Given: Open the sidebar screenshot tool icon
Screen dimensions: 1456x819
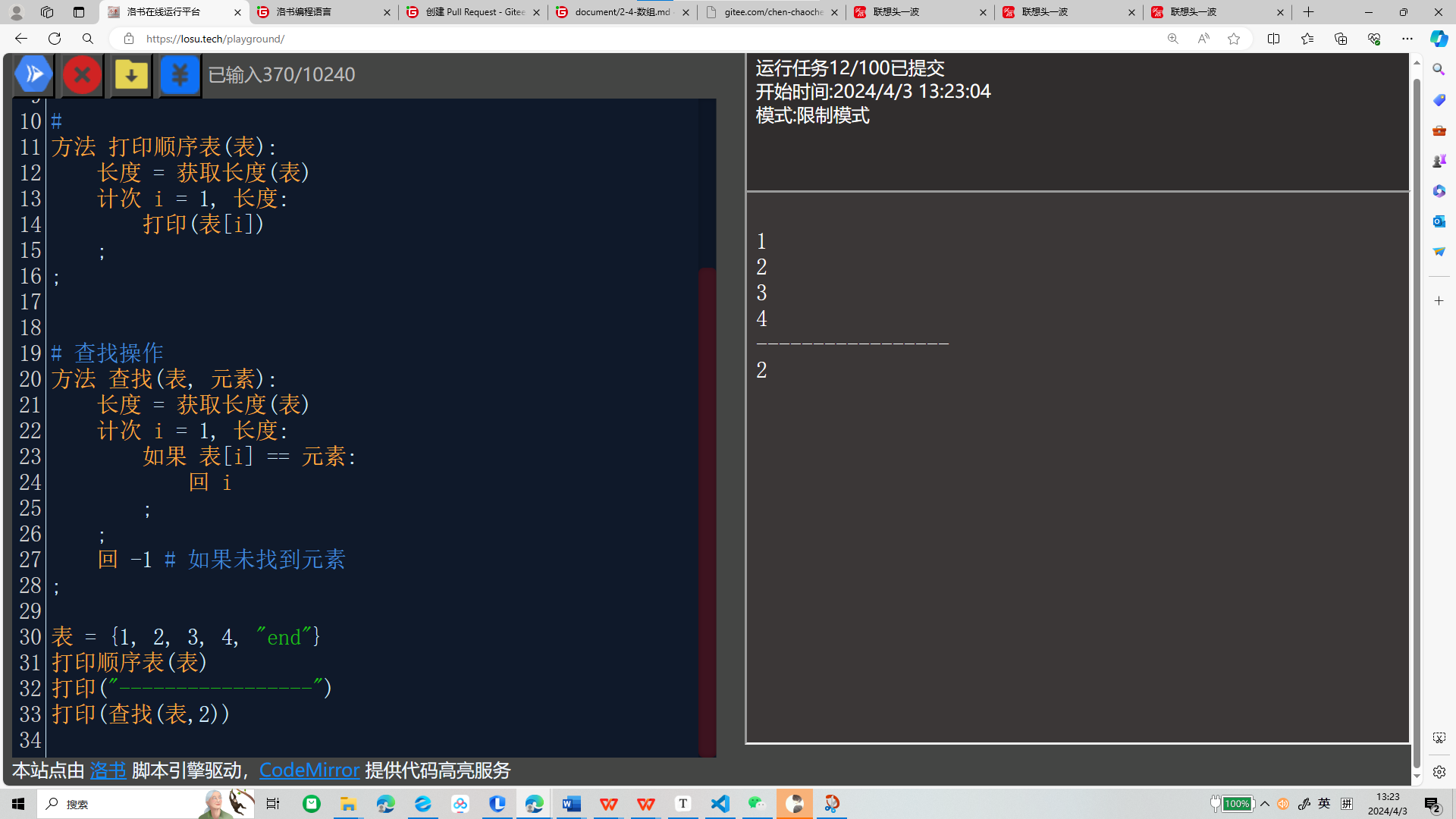Looking at the screenshot, I should (1439, 738).
